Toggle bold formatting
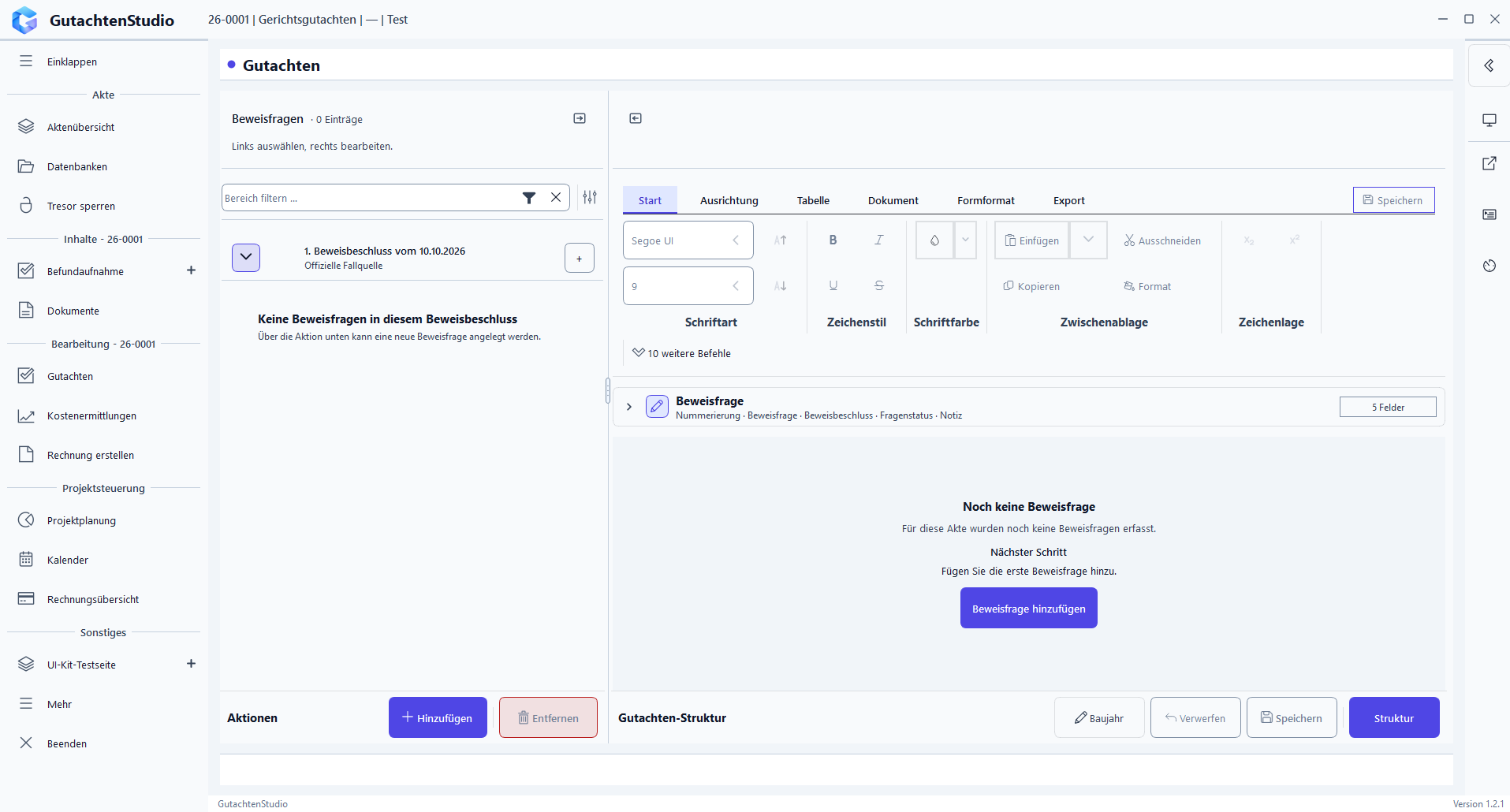This screenshot has width=1510, height=812. pyautogui.click(x=833, y=240)
